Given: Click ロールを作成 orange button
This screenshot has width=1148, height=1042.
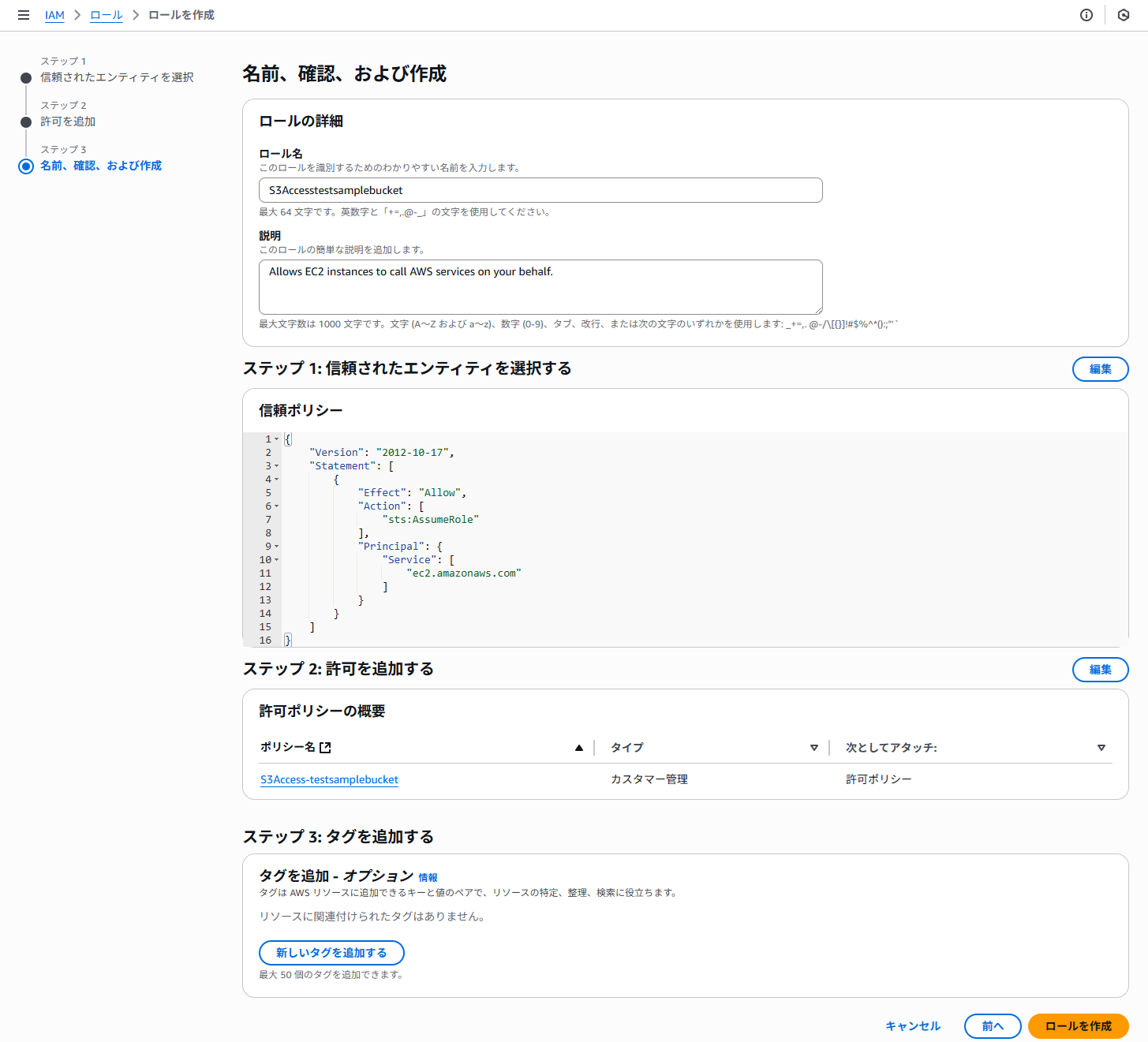Looking at the screenshot, I should tap(1078, 1026).
